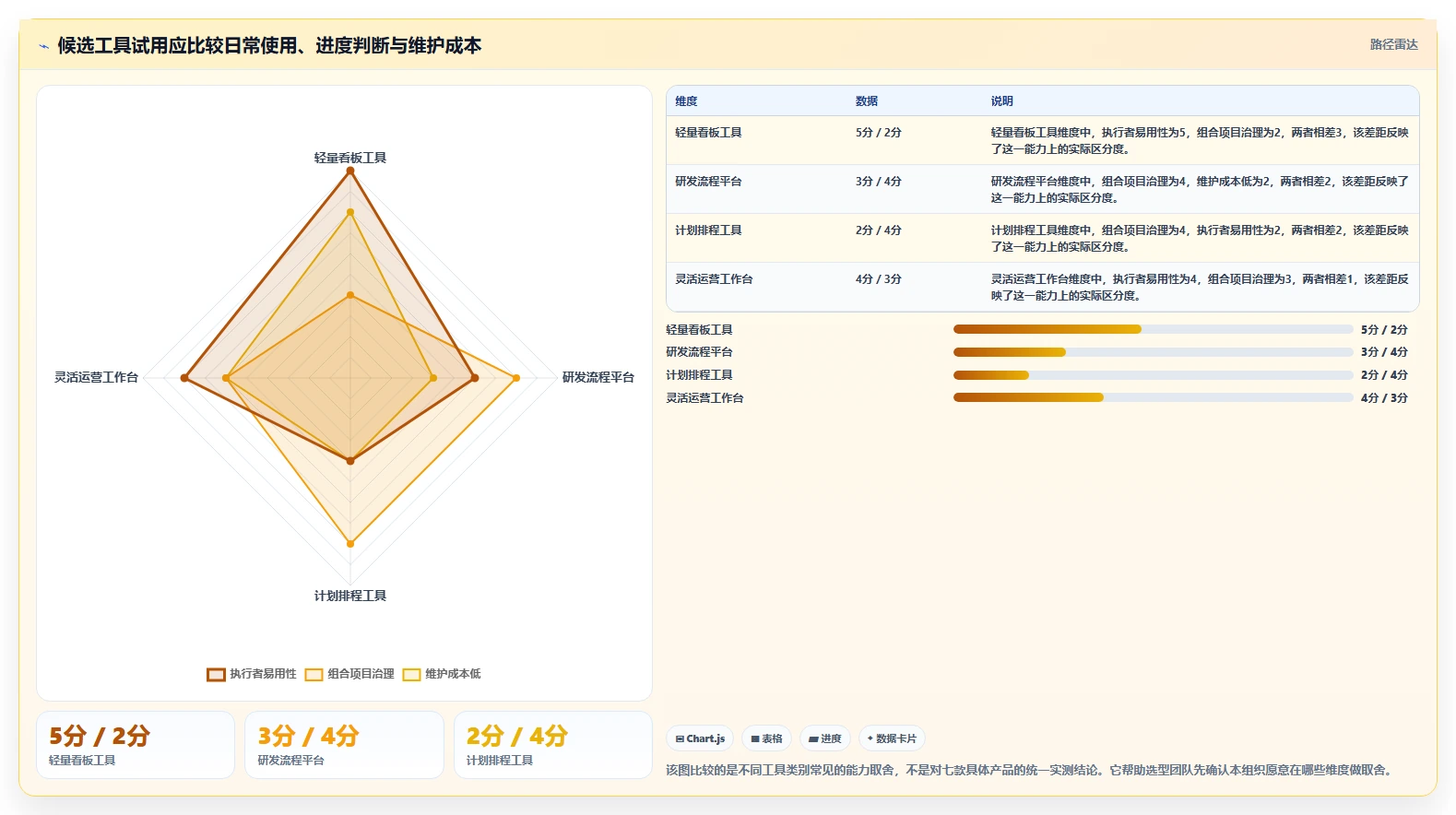Click the 路径雷达 tag in the header
1456x815 pixels.
pos(1393,44)
